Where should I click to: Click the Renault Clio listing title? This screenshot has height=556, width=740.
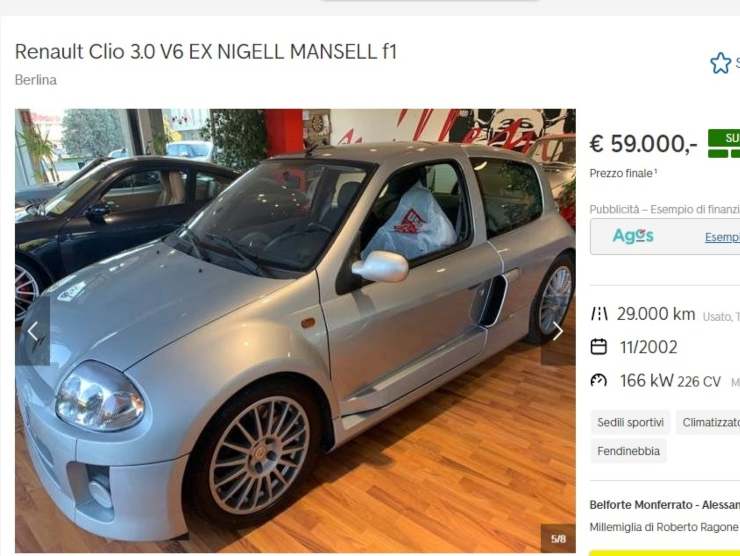pos(206,51)
